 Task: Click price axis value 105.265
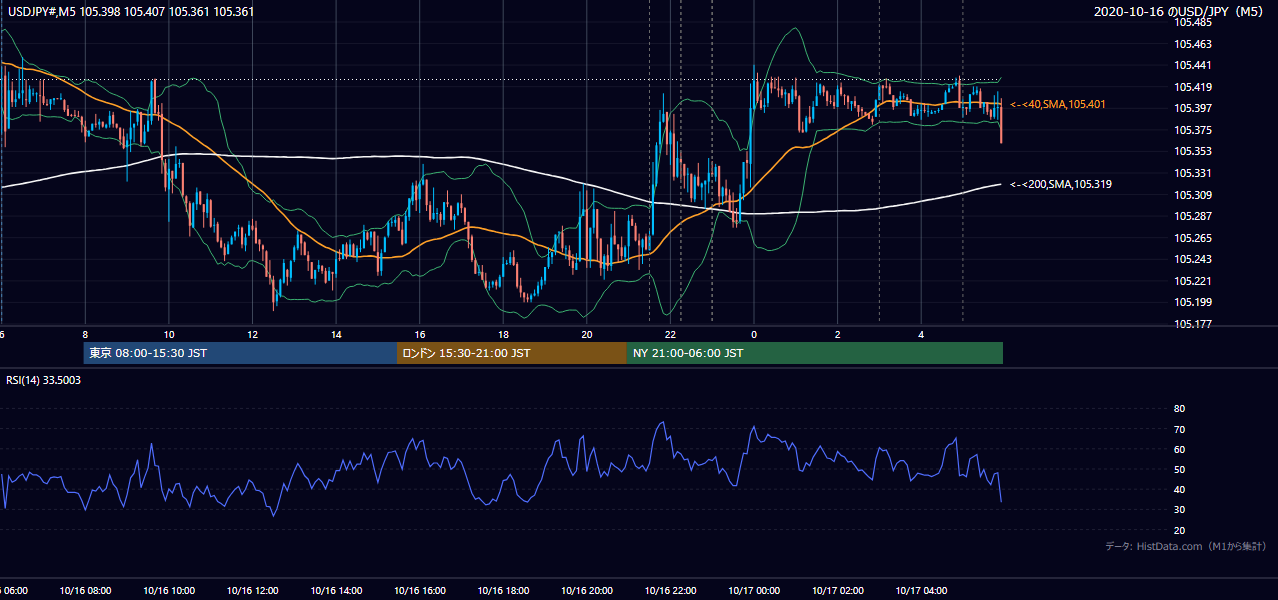coord(1193,238)
